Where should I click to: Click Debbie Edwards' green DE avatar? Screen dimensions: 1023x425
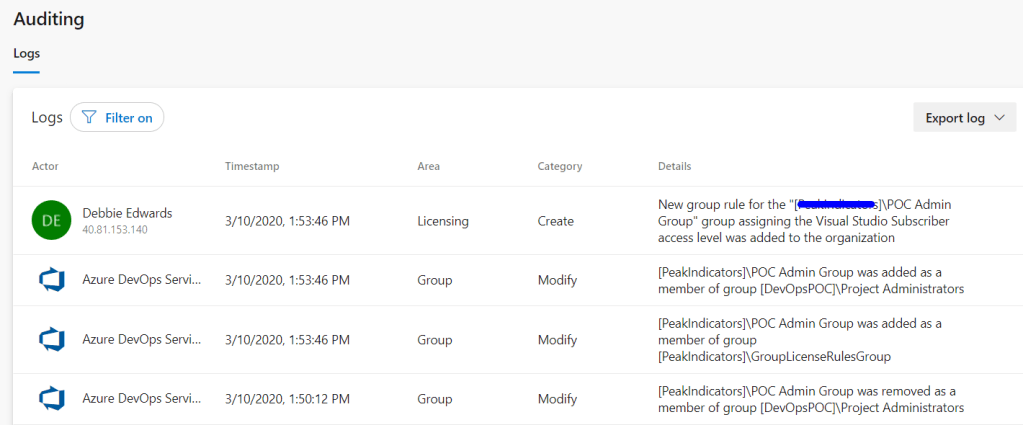(49, 220)
